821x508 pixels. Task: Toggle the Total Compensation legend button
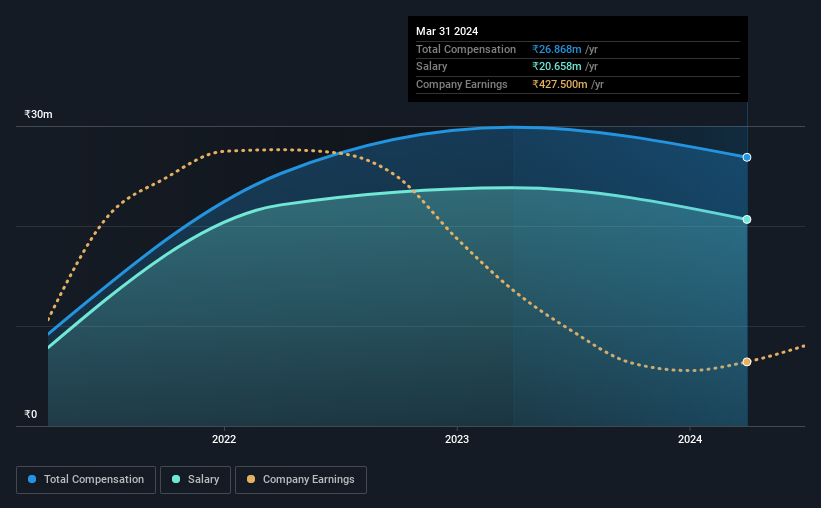point(86,480)
